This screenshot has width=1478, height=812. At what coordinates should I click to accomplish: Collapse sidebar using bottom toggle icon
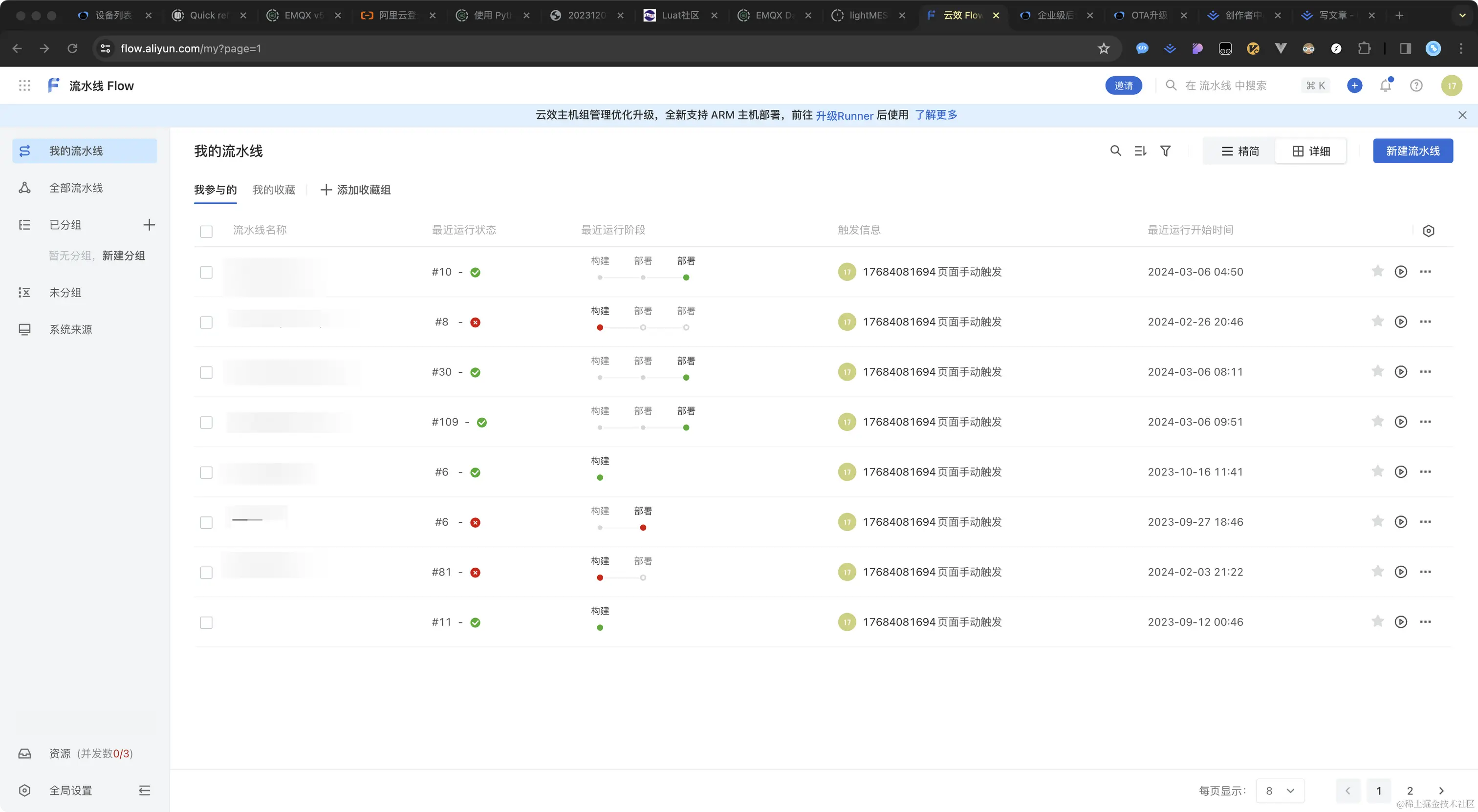pos(145,791)
